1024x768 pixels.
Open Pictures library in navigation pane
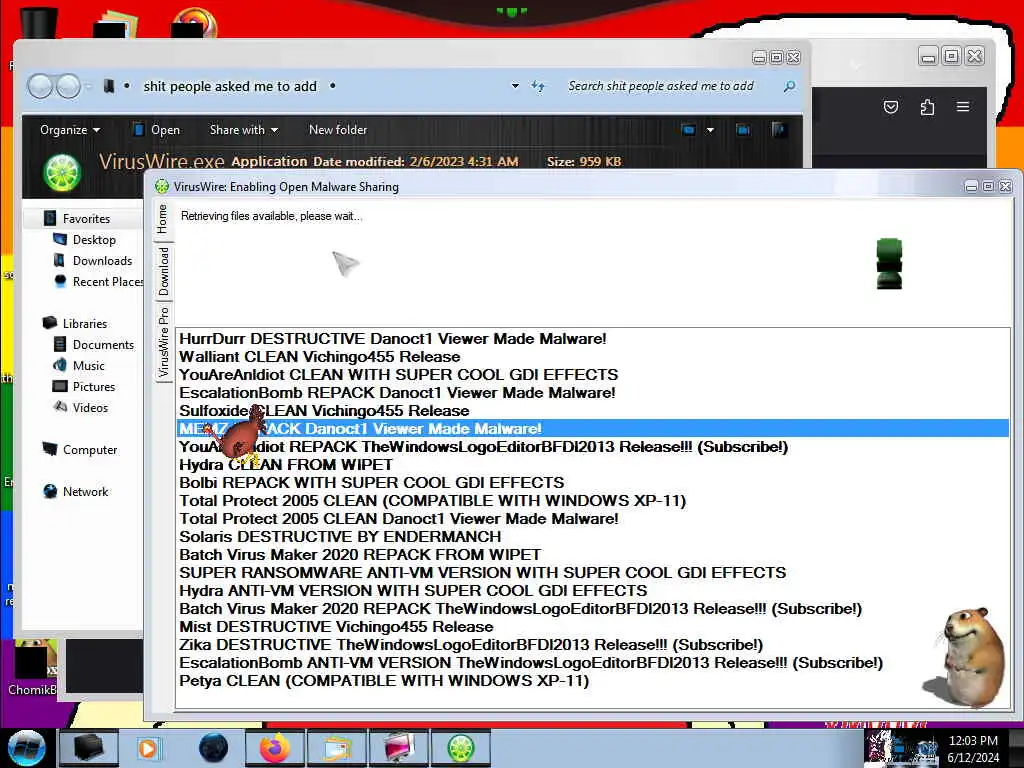[x=84, y=387]
